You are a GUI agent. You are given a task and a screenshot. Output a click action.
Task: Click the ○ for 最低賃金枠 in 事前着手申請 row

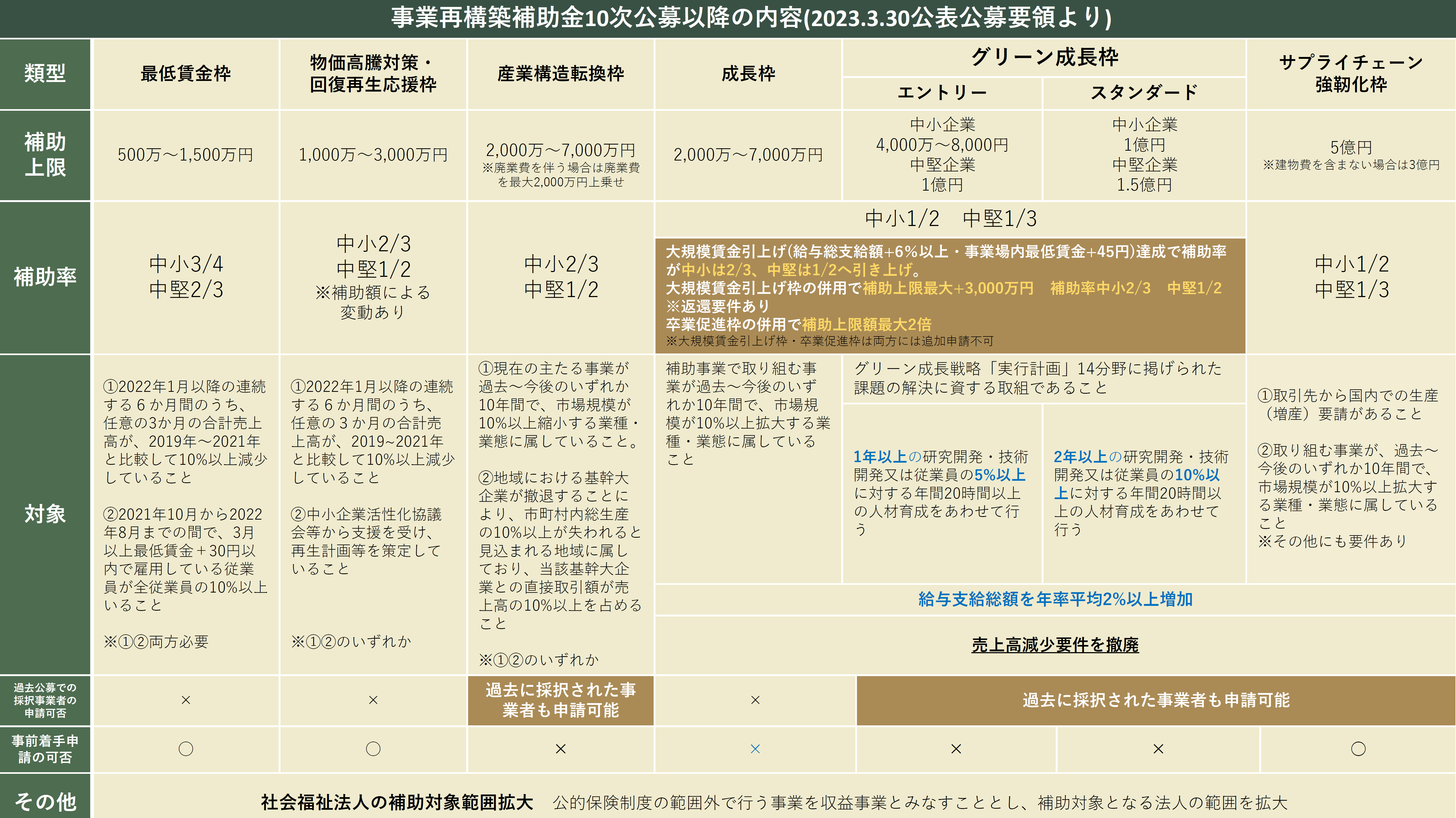[x=185, y=749]
